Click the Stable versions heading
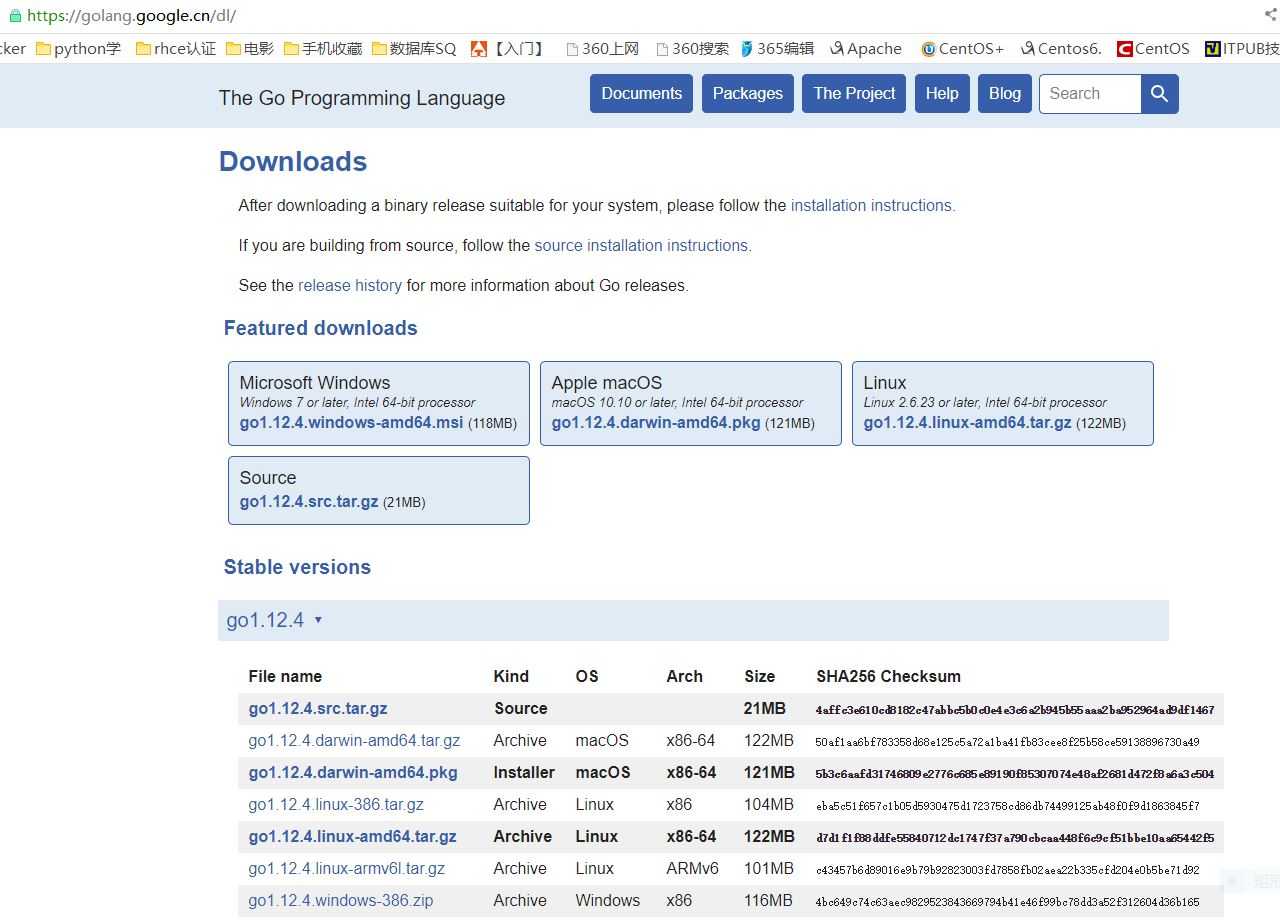1280x924 pixels. click(x=297, y=567)
